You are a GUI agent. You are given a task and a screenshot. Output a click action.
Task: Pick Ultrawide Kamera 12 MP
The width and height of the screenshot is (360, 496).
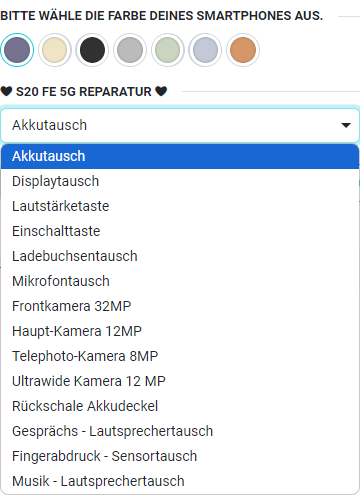(x=180, y=381)
